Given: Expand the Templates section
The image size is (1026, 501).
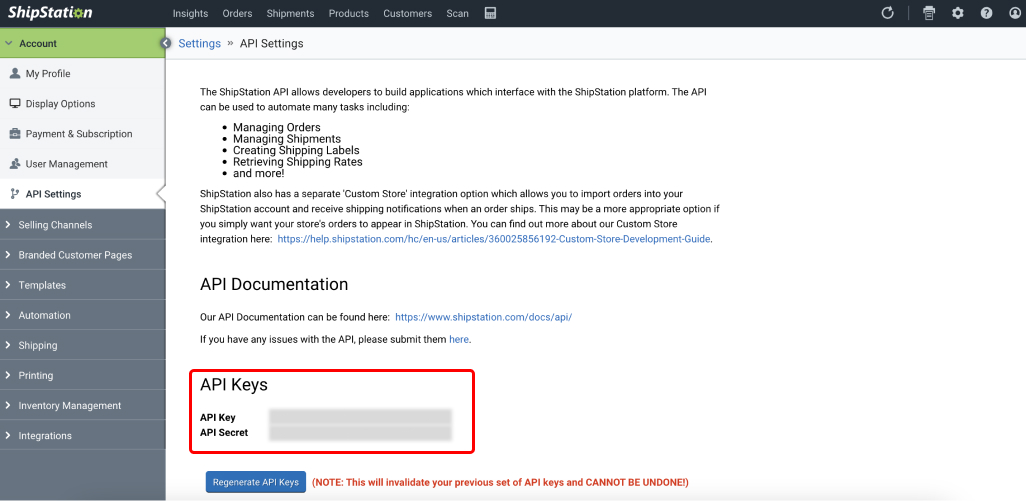Looking at the screenshot, I should (82, 285).
